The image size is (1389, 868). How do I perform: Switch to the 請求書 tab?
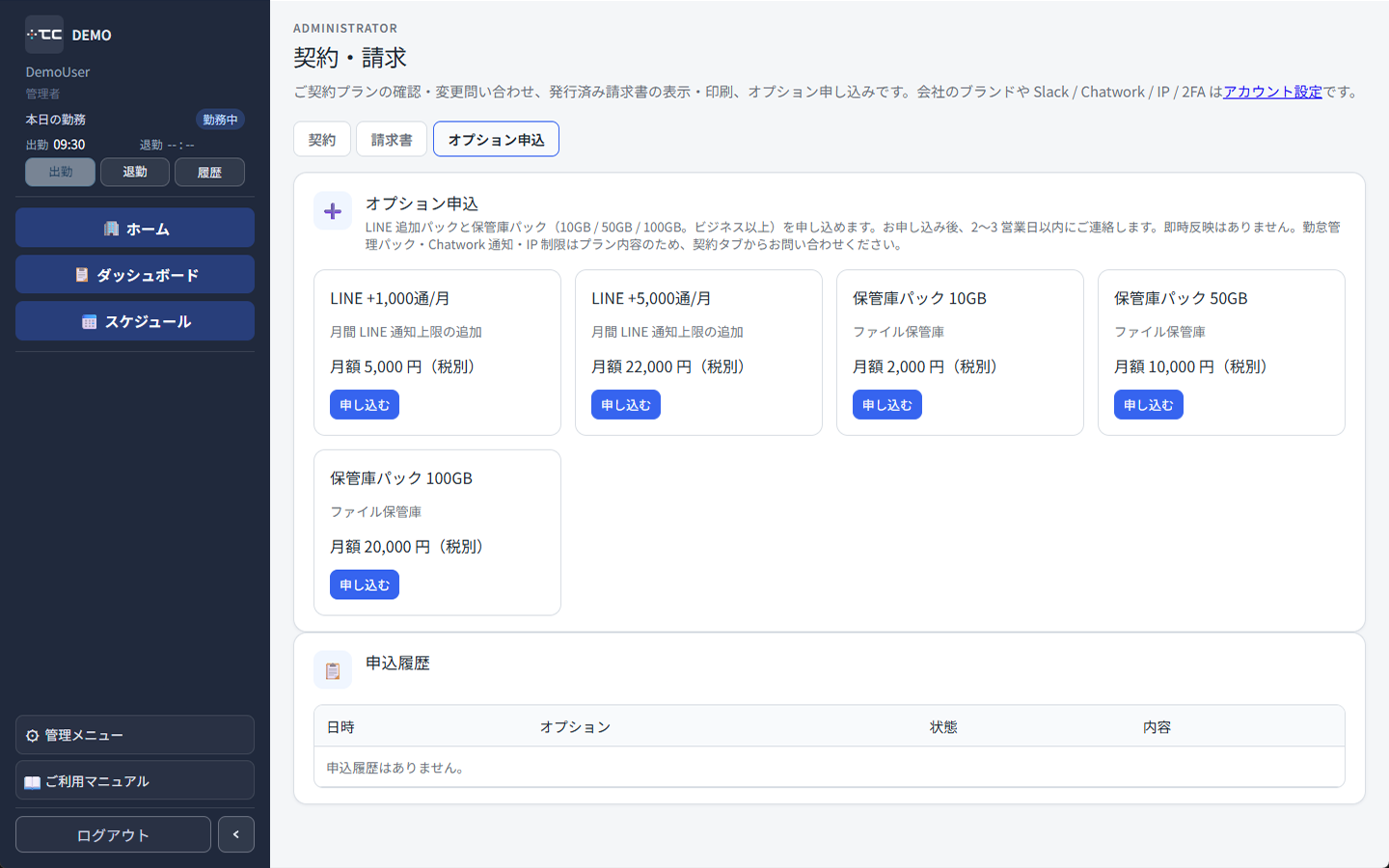392,139
